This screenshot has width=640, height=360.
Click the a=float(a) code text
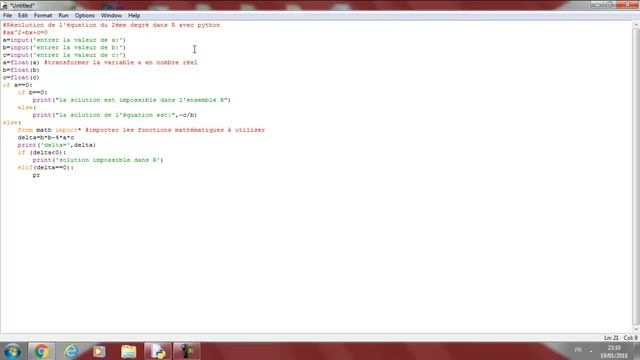[21, 62]
